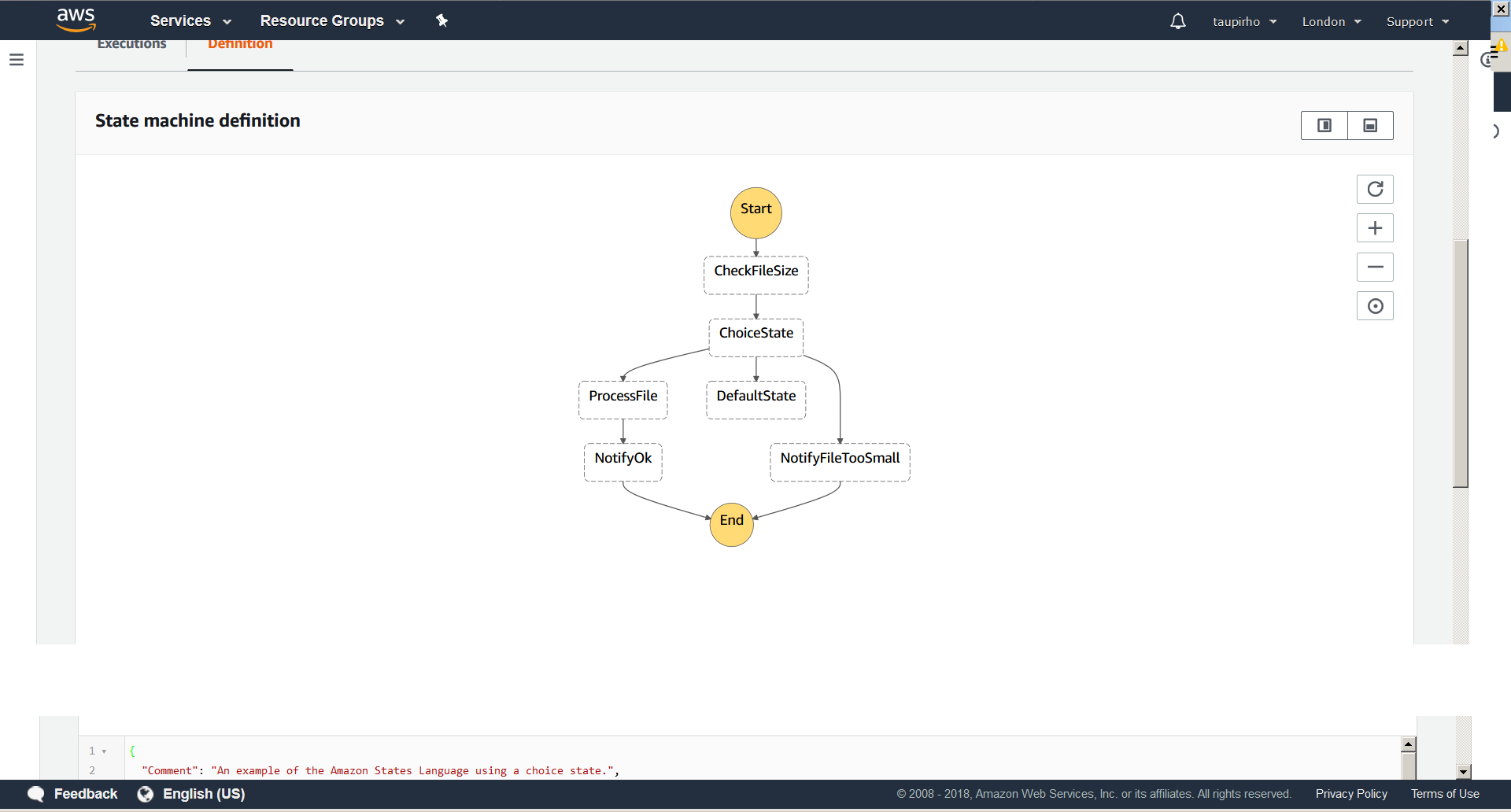Click the Feedback speech bubble icon

point(36,794)
